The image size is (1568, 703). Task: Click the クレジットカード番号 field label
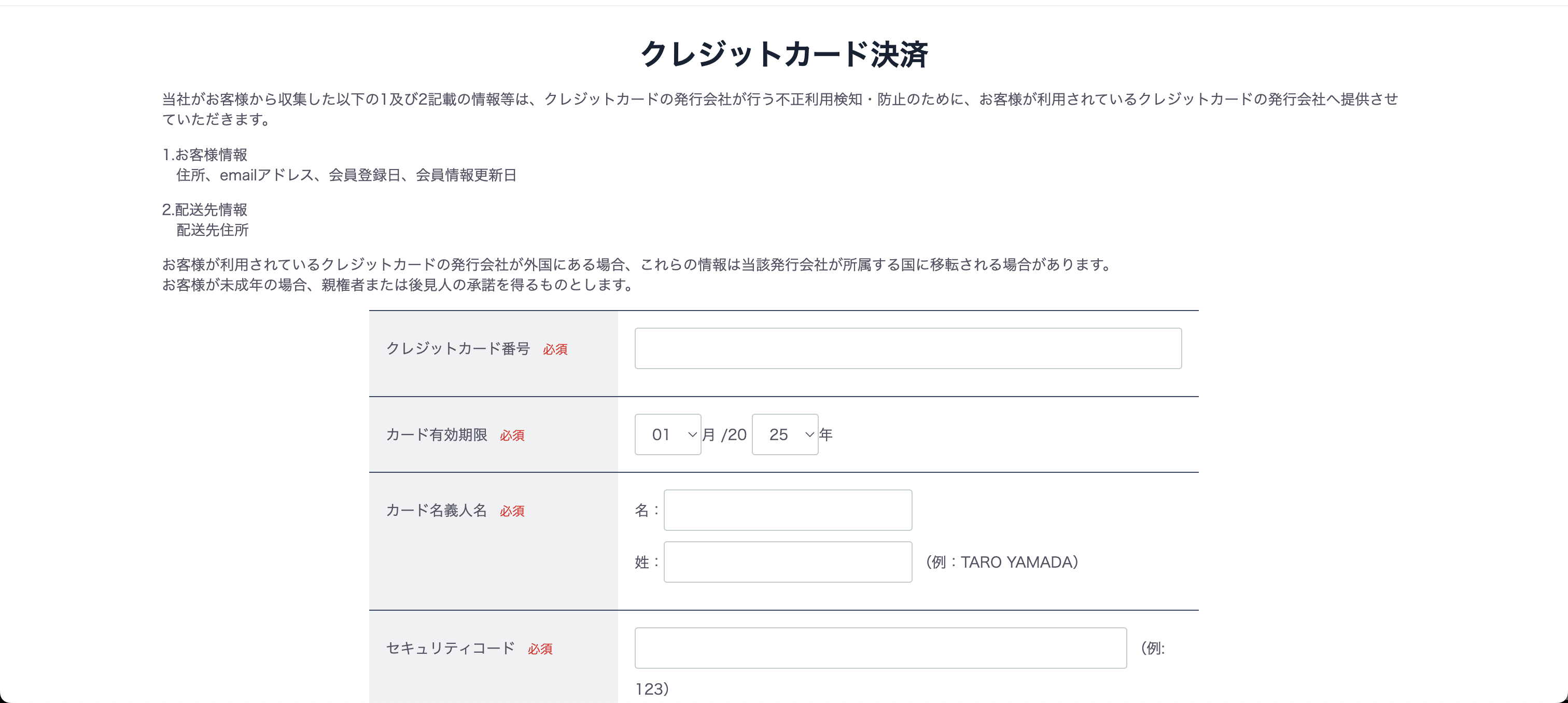click(x=458, y=349)
